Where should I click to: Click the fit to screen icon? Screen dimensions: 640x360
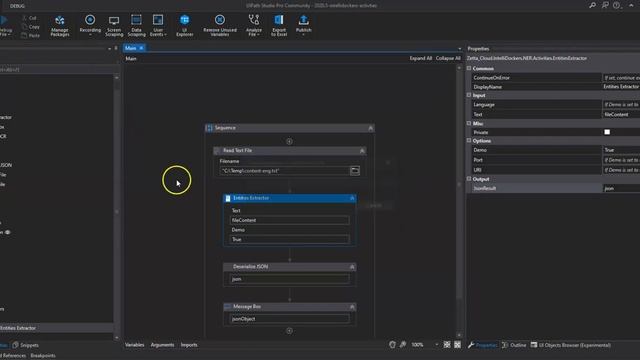click(447, 344)
